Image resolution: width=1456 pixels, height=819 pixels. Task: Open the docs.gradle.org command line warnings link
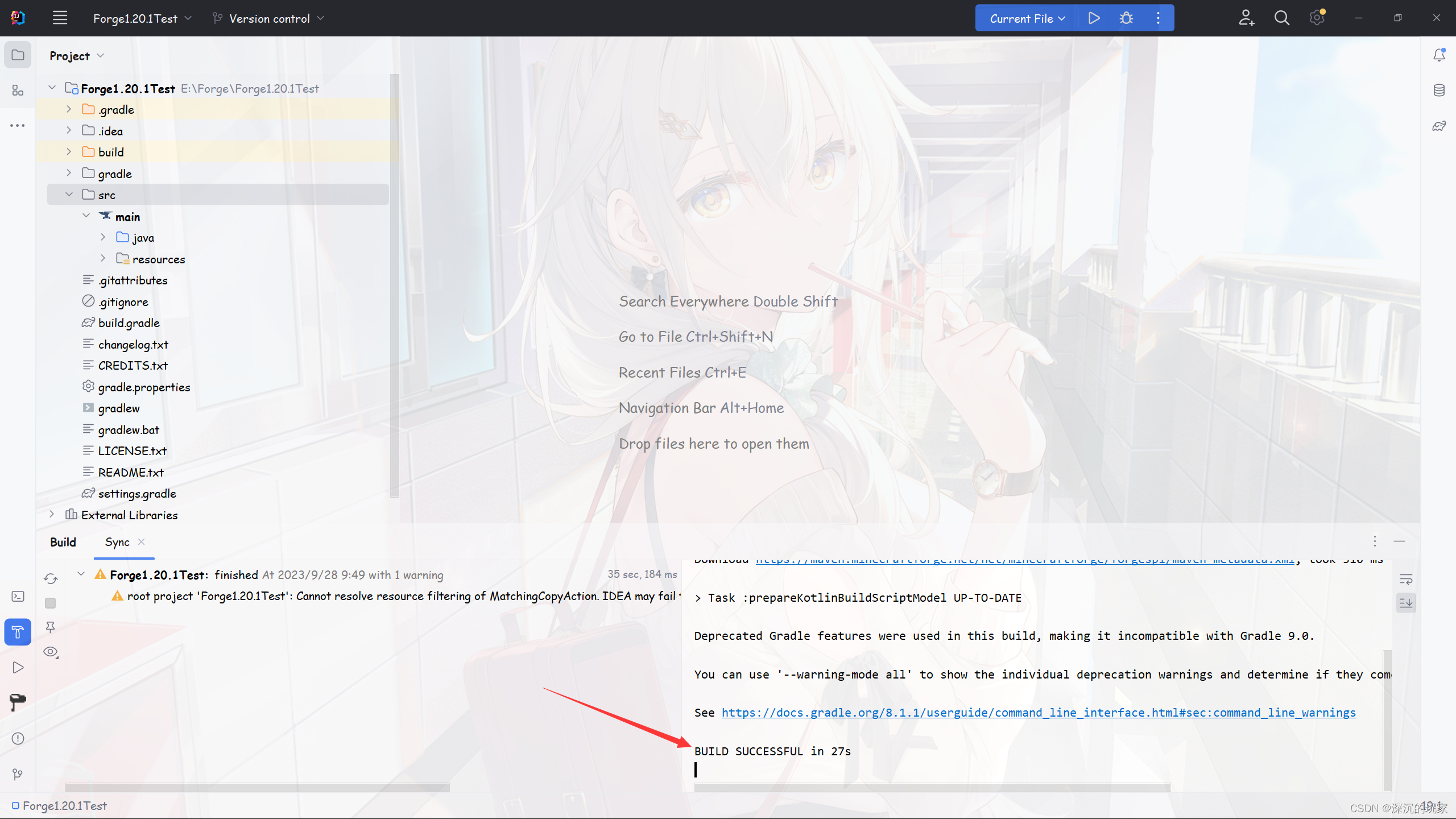pos(1039,713)
